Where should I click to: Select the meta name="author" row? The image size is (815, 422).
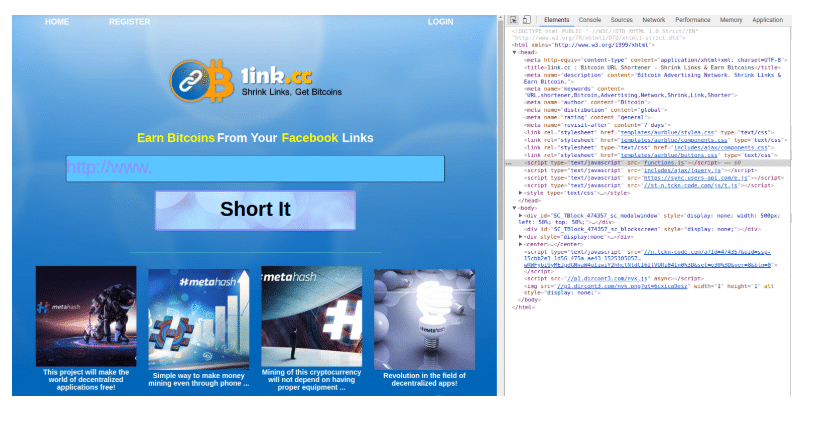click(x=587, y=102)
